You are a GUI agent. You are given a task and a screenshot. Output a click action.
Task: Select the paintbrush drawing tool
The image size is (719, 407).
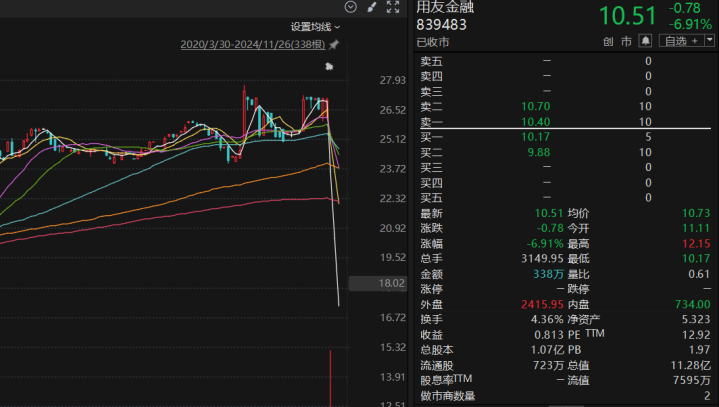tap(371, 7)
